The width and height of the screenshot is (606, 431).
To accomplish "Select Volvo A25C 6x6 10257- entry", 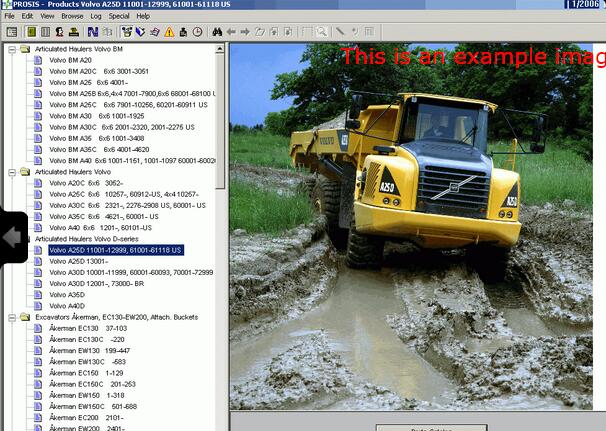I will [124, 194].
